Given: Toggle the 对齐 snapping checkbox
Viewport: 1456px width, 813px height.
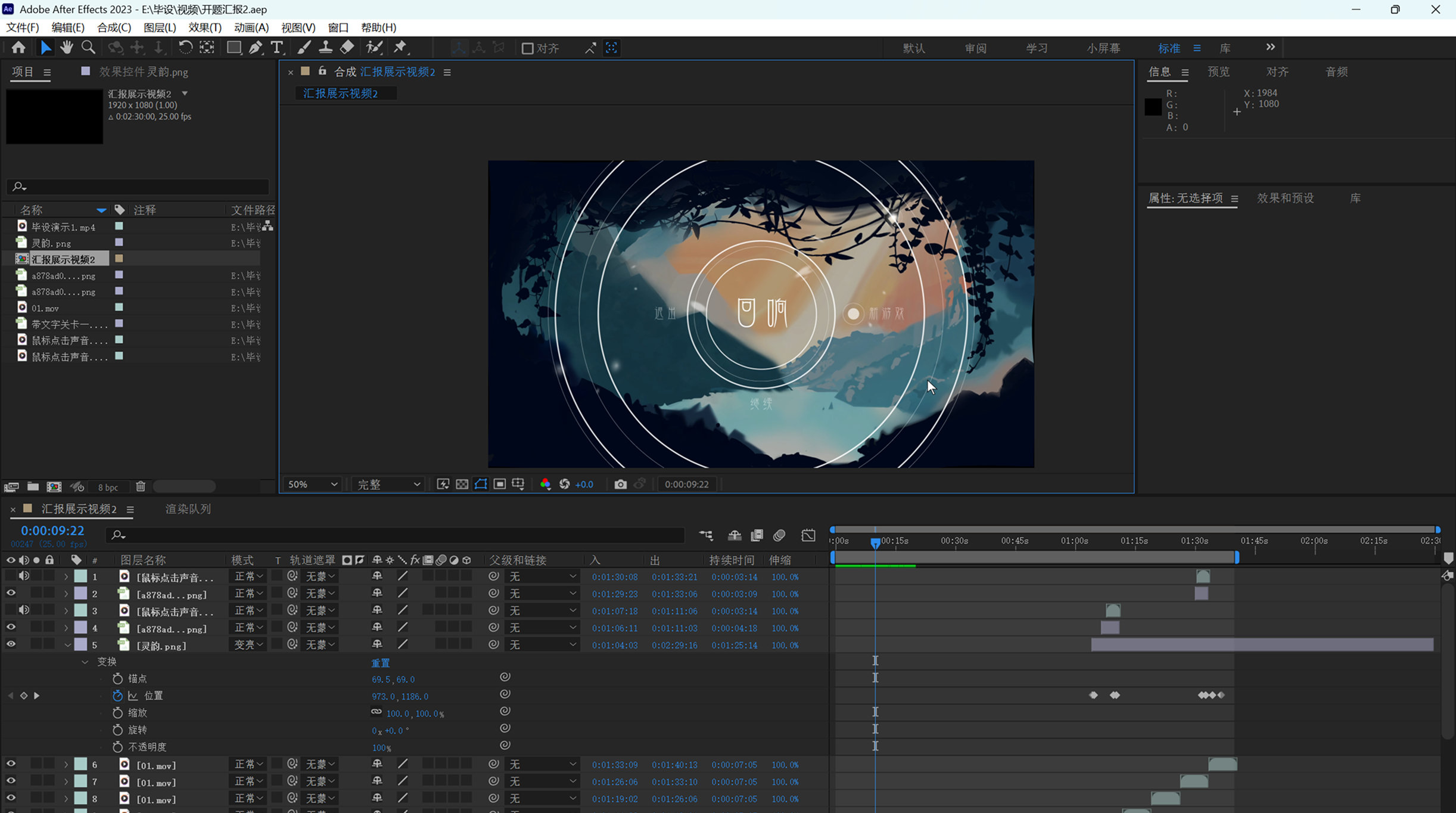Looking at the screenshot, I should pyautogui.click(x=527, y=48).
